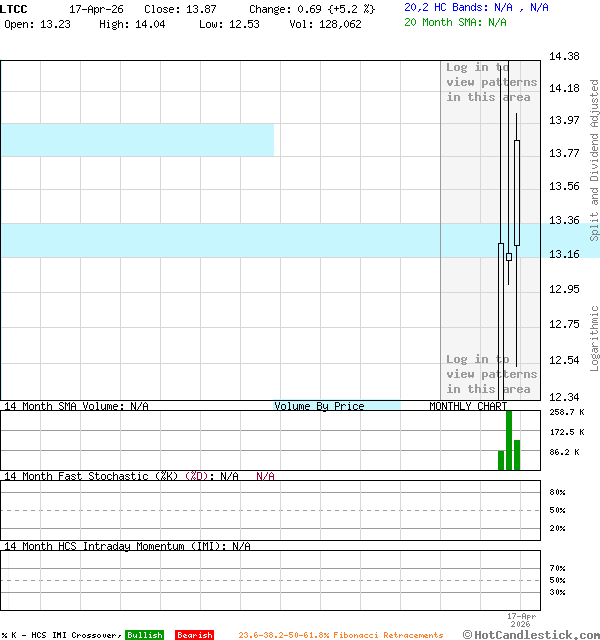This screenshot has height=640, width=600.
Task: Click the Volume By Price label
Action: click(x=319, y=406)
